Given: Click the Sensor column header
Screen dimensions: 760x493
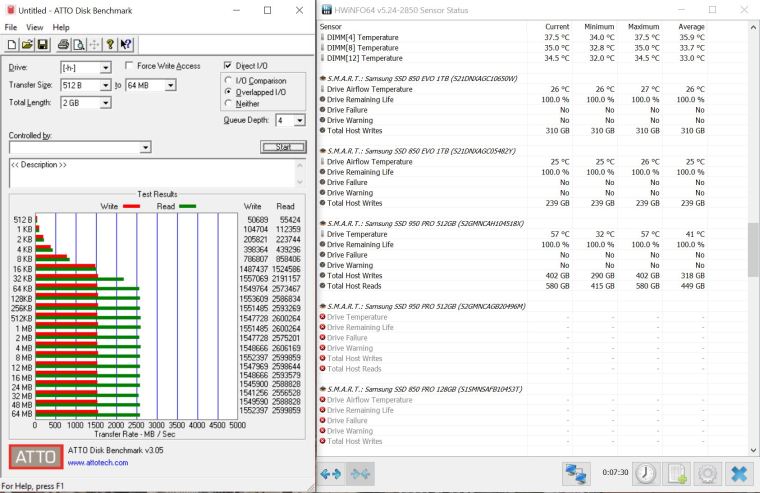Looking at the screenshot, I should (331, 27).
